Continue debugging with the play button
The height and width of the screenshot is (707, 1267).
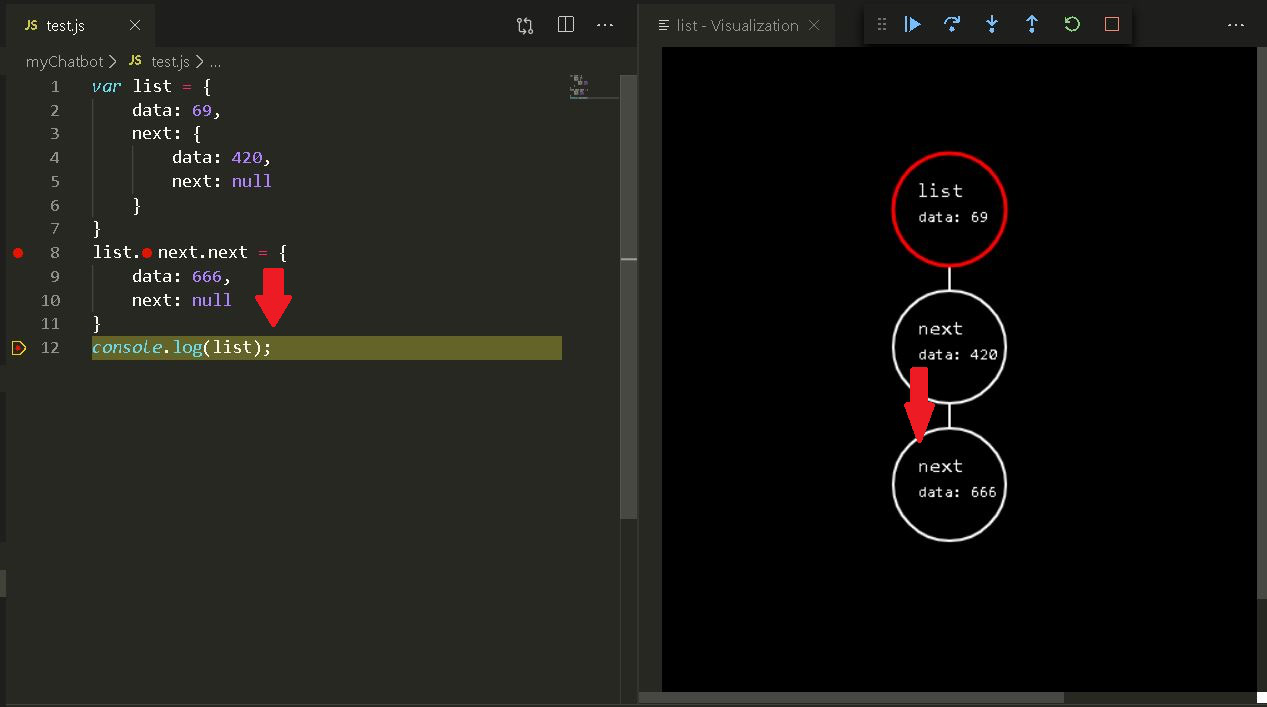point(912,24)
